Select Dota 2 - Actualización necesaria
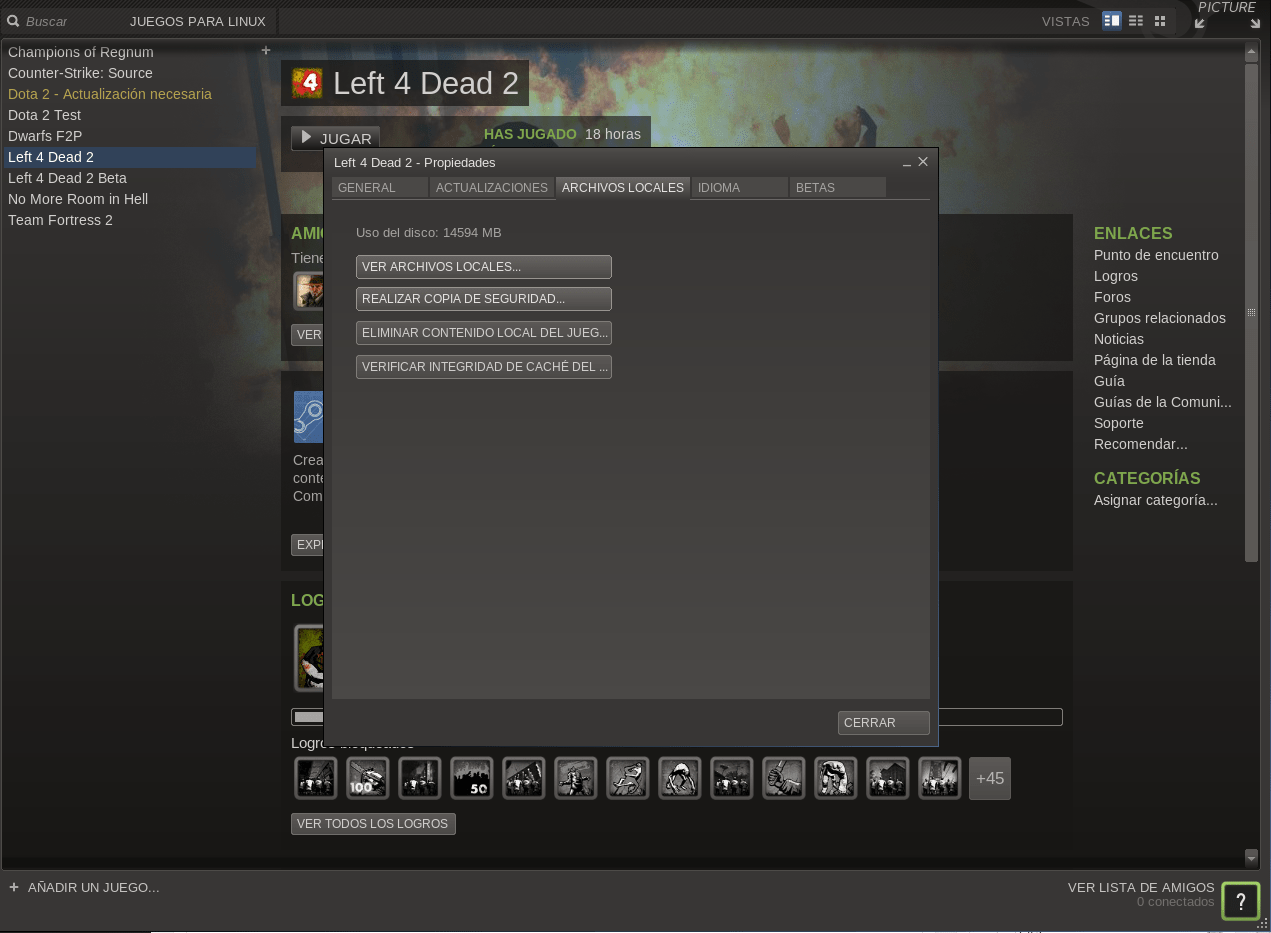The image size is (1271, 933). click(129, 94)
